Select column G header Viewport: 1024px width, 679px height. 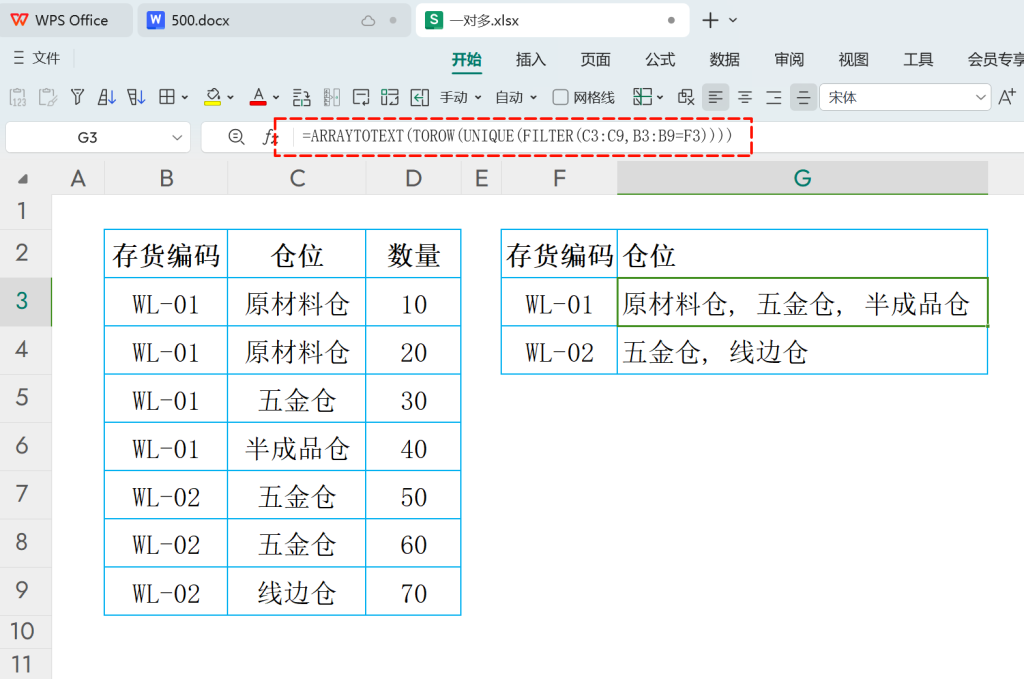[x=802, y=178]
